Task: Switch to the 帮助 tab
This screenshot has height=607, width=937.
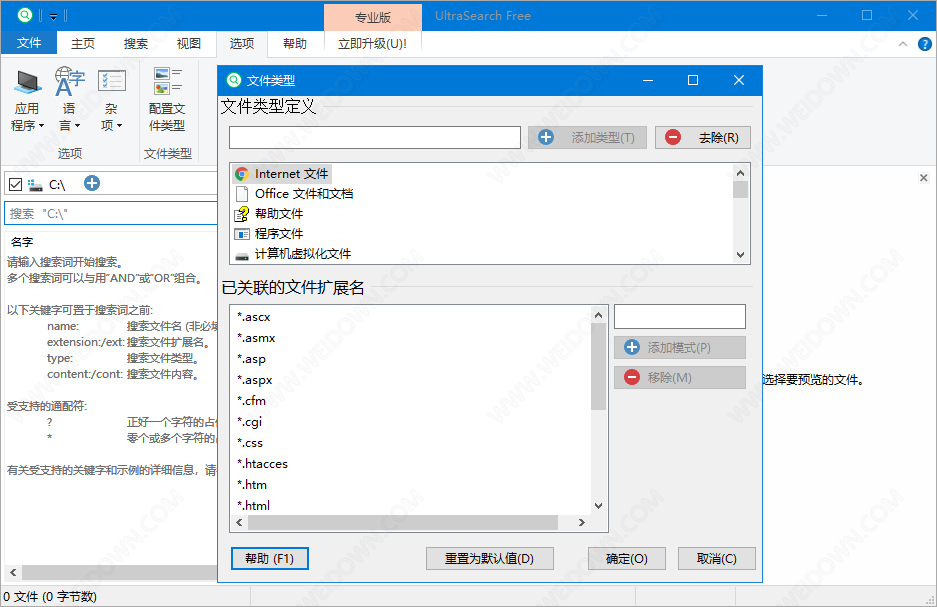Action: pos(295,43)
